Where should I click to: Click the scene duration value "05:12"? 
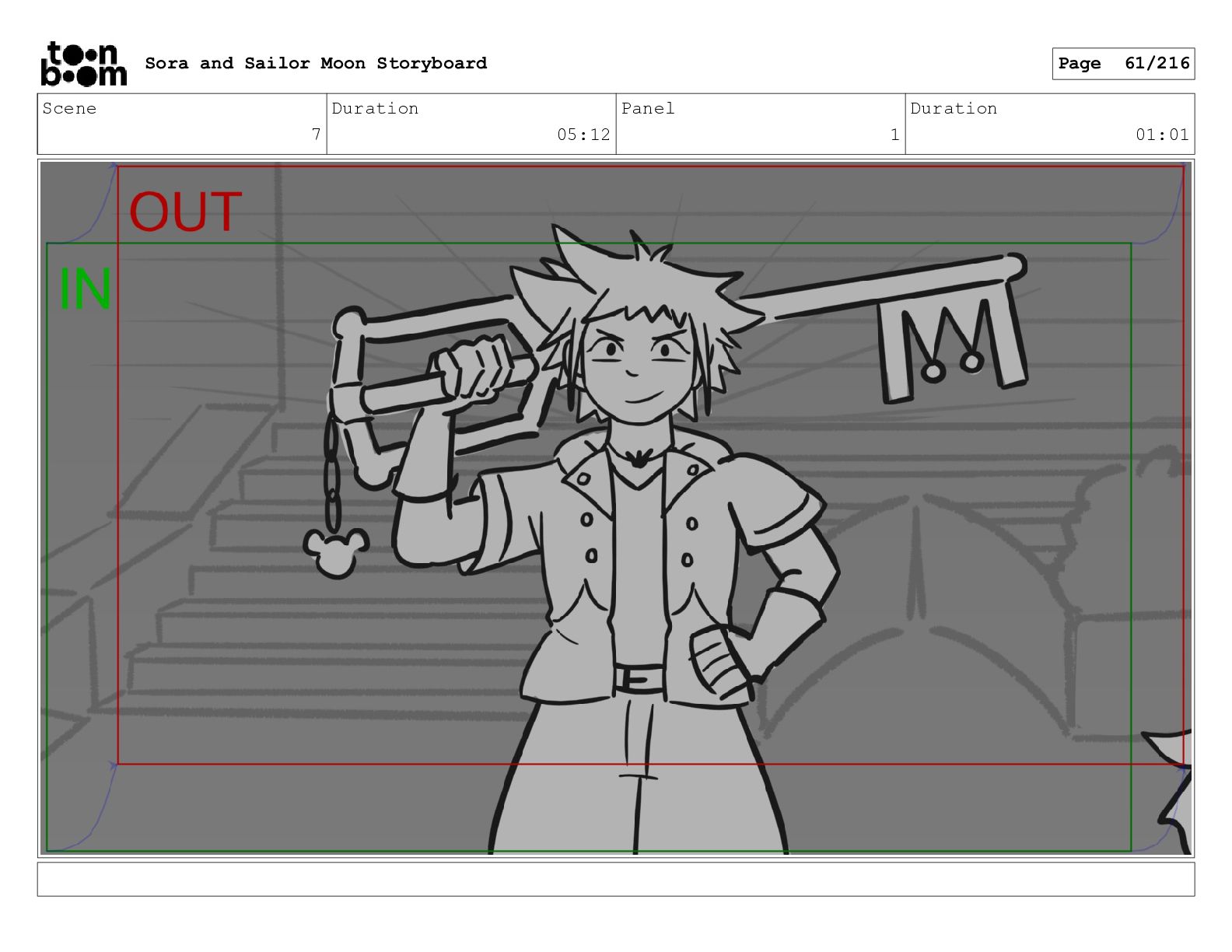coord(583,135)
